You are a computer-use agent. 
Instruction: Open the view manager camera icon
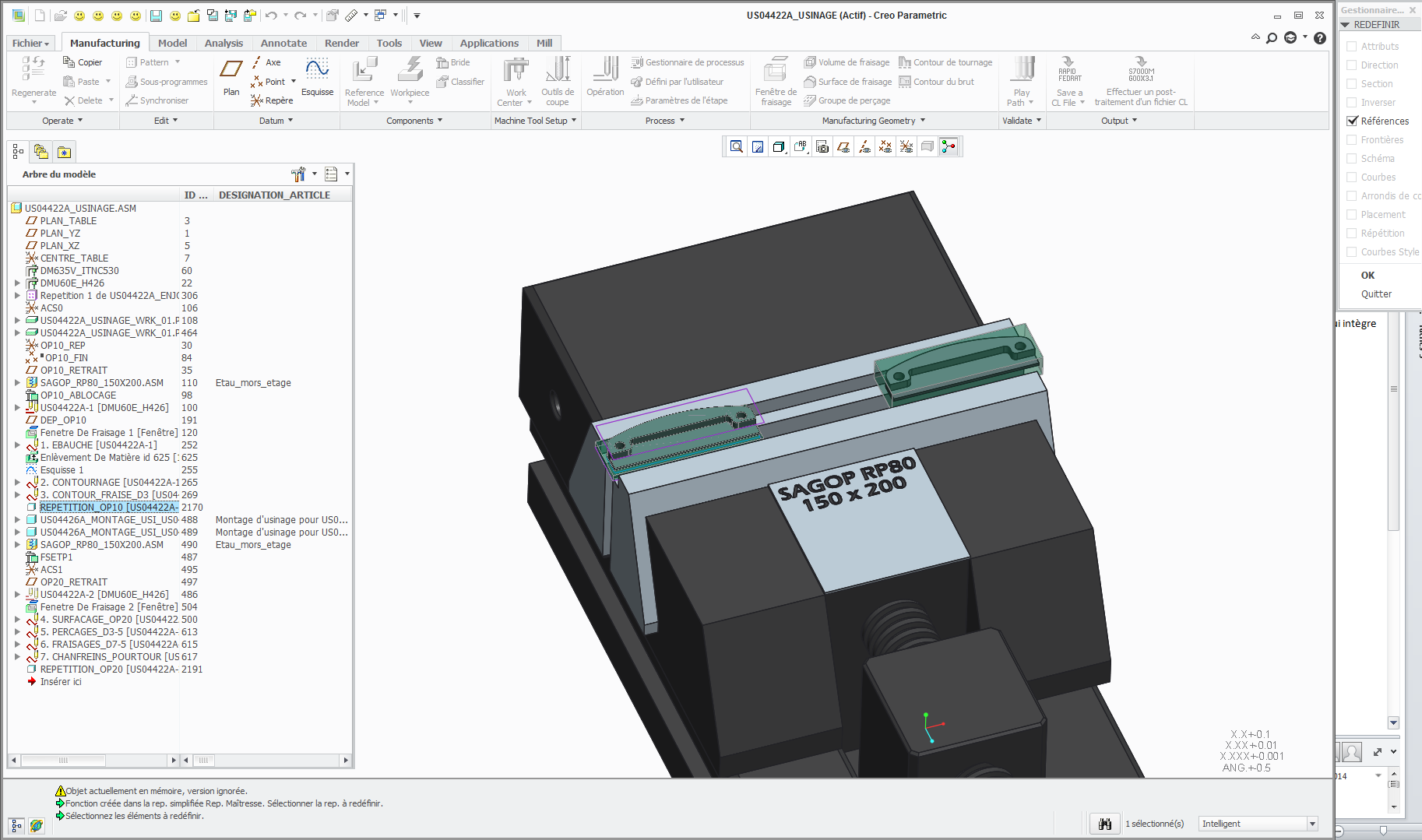(822, 146)
